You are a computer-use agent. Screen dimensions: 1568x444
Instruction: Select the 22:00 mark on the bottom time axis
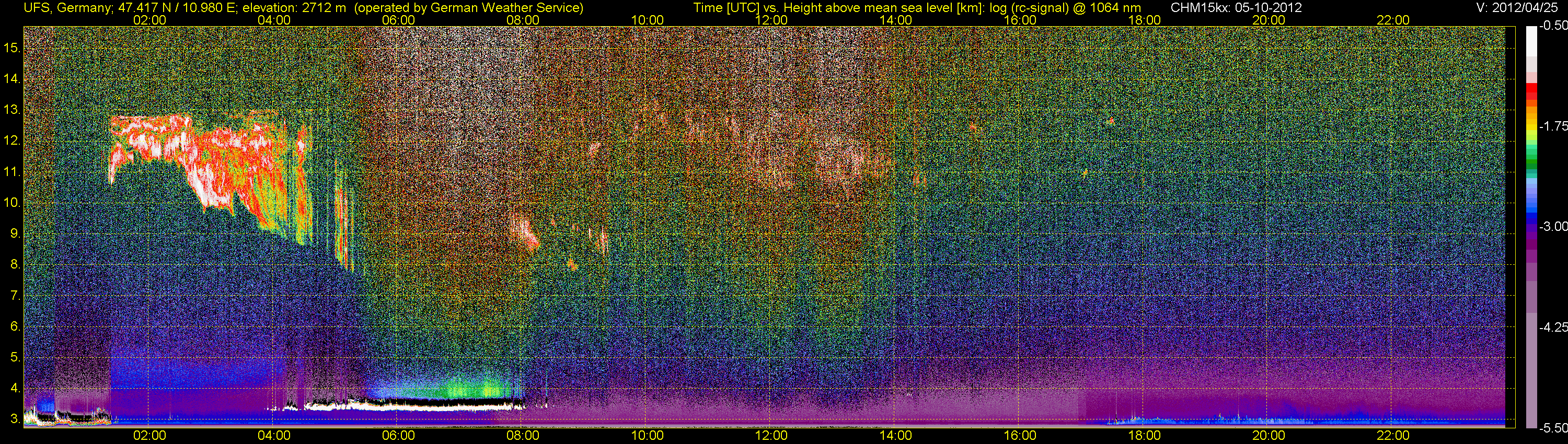coord(1393,436)
